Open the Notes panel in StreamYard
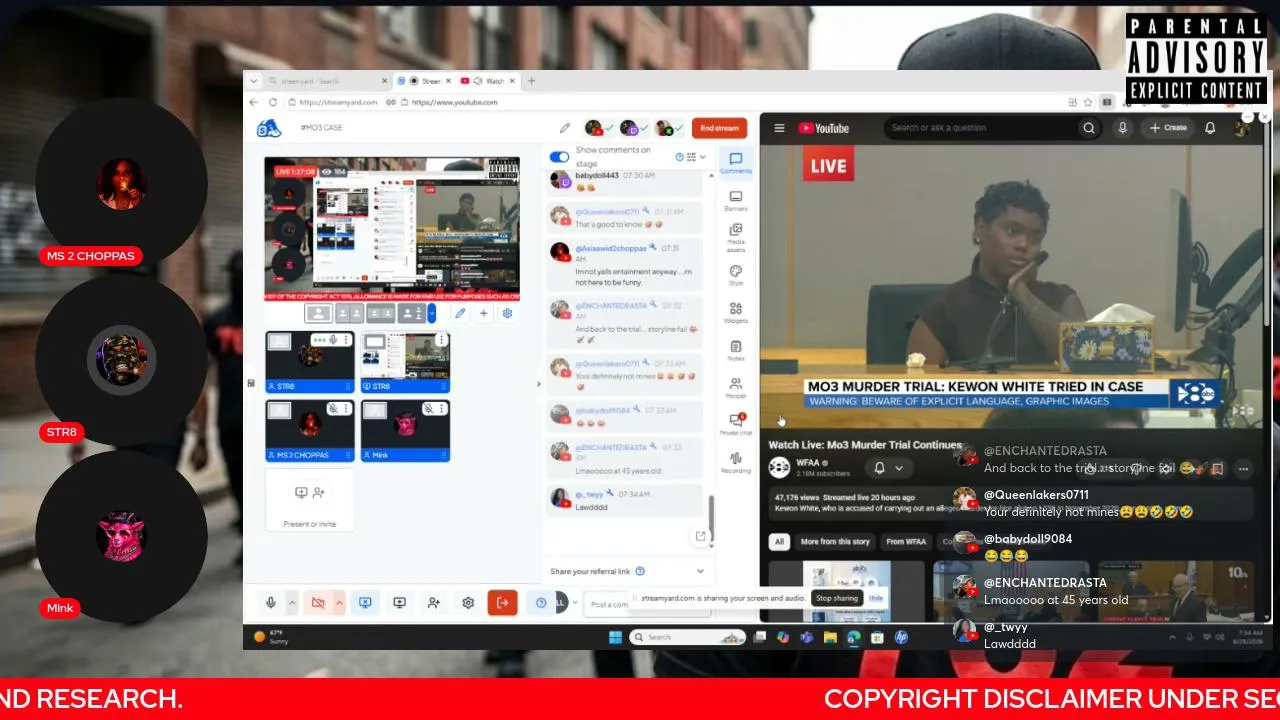 click(x=735, y=350)
